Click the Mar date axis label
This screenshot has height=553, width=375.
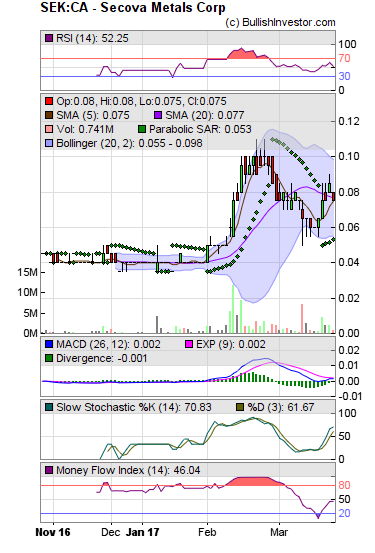(x=279, y=532)
